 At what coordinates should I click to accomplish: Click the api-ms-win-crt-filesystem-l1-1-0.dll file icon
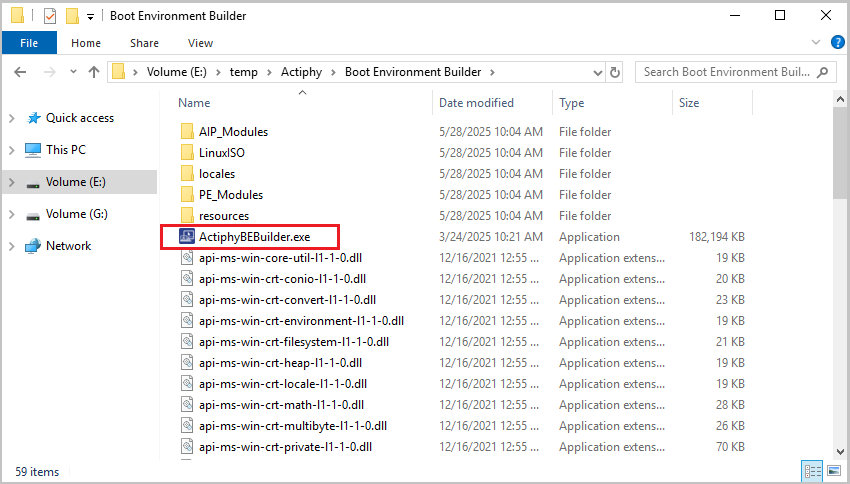click(187, 342)
